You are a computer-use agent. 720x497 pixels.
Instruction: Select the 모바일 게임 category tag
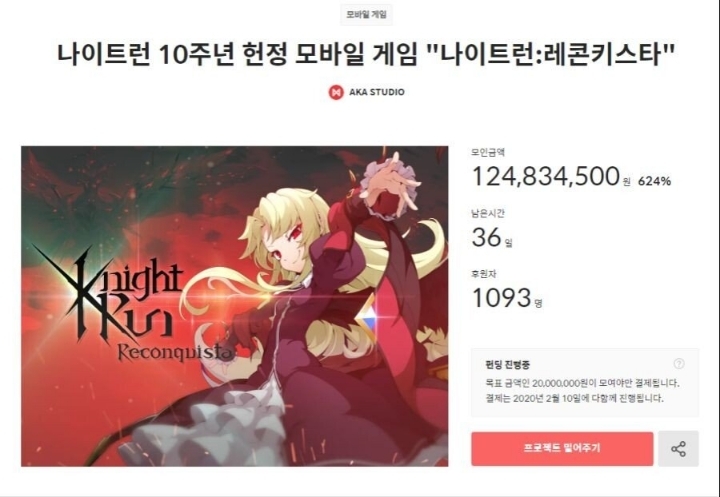[366, 15]
